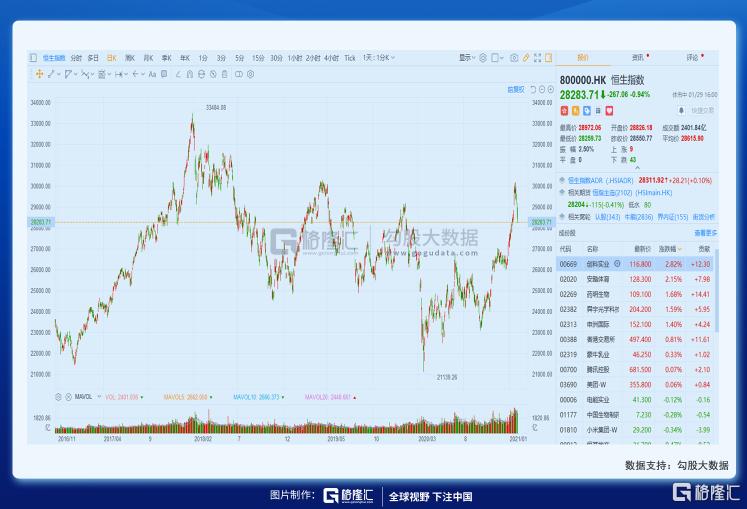Select the Fibonacci levels drawing tool
747x509 pixels.
coord(101,74)
